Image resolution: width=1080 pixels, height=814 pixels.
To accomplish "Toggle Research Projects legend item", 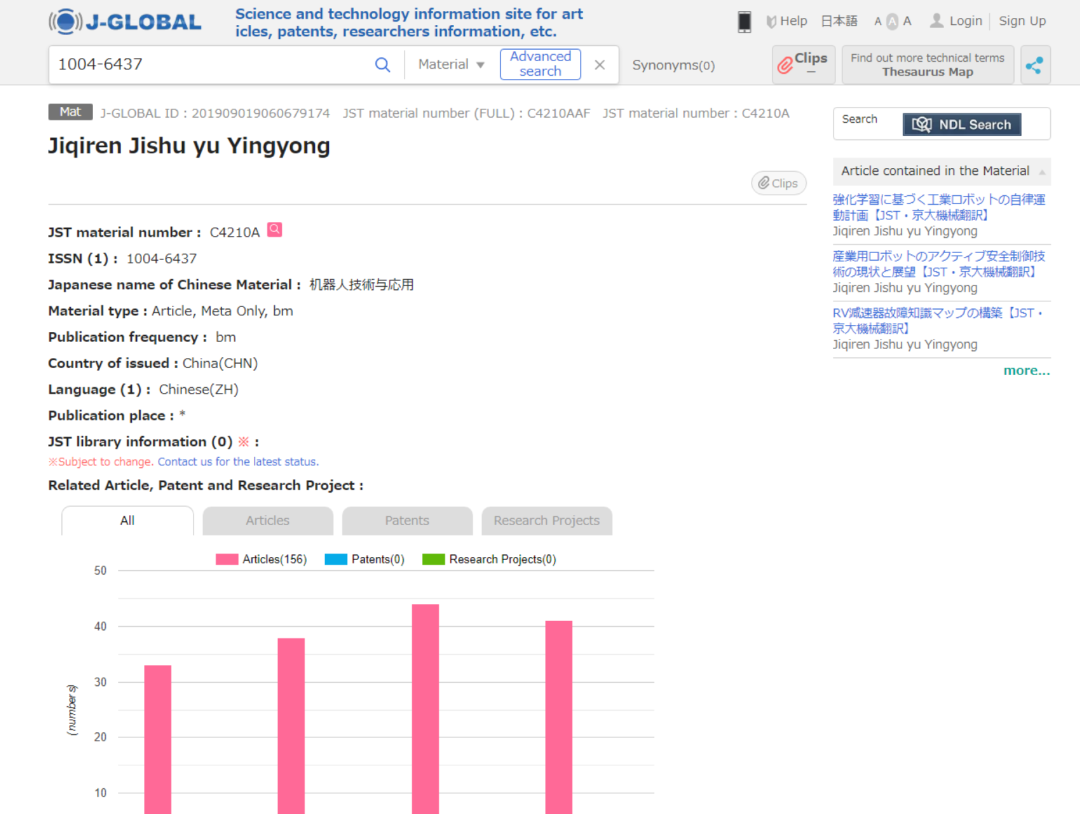I will click(489, 559).
